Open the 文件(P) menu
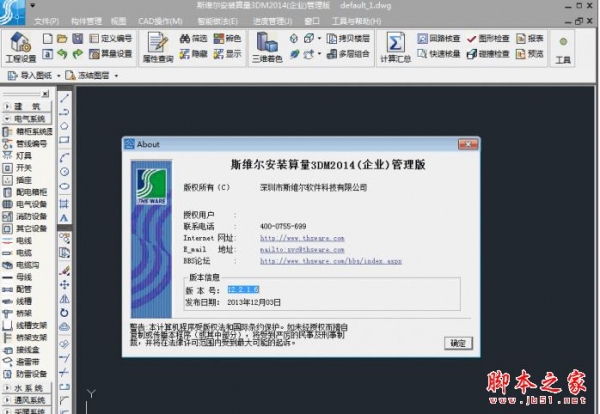The height and width of the screenshot is (414, 600). pos(46,21)
